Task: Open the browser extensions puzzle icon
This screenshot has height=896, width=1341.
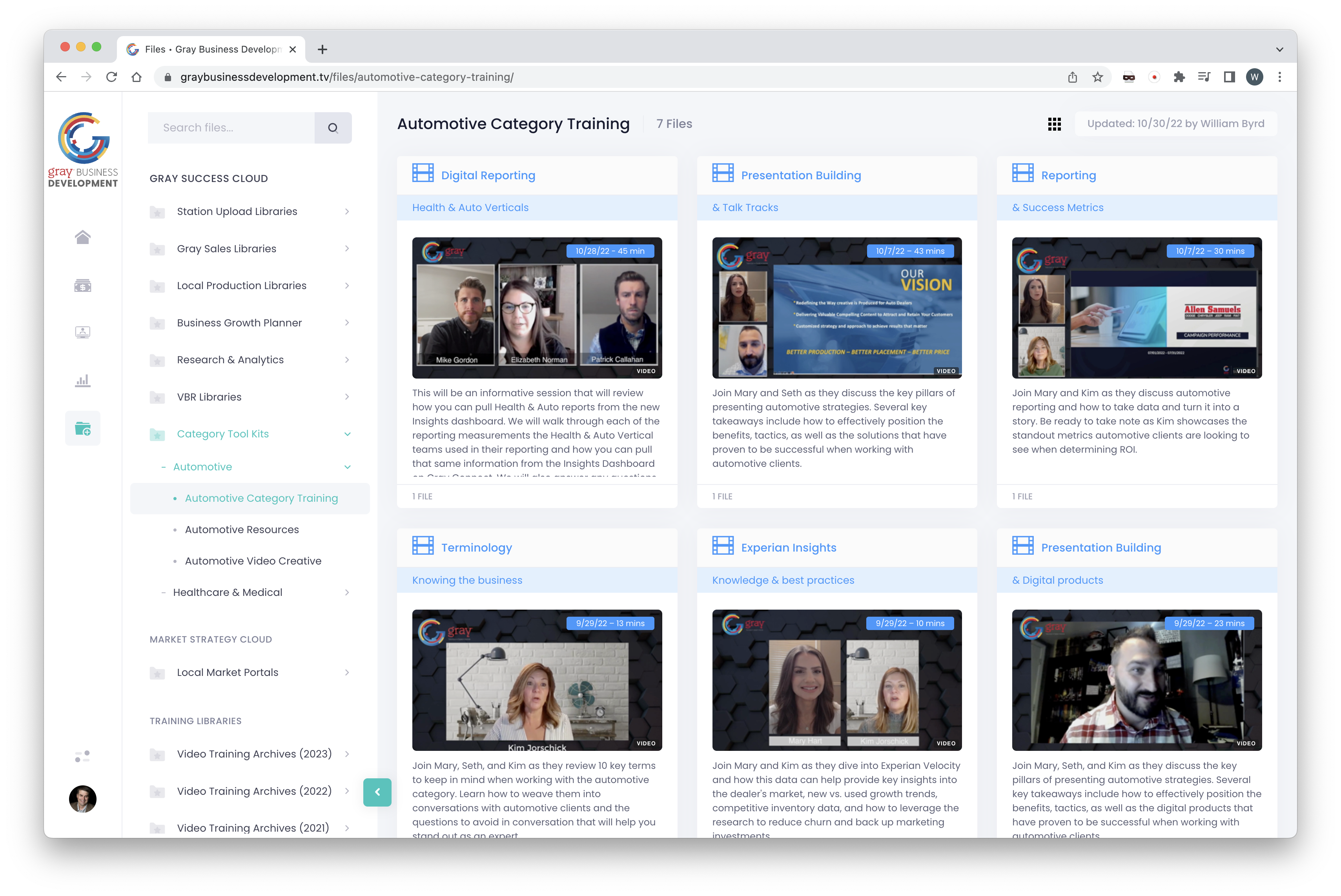Action: 1179,77
